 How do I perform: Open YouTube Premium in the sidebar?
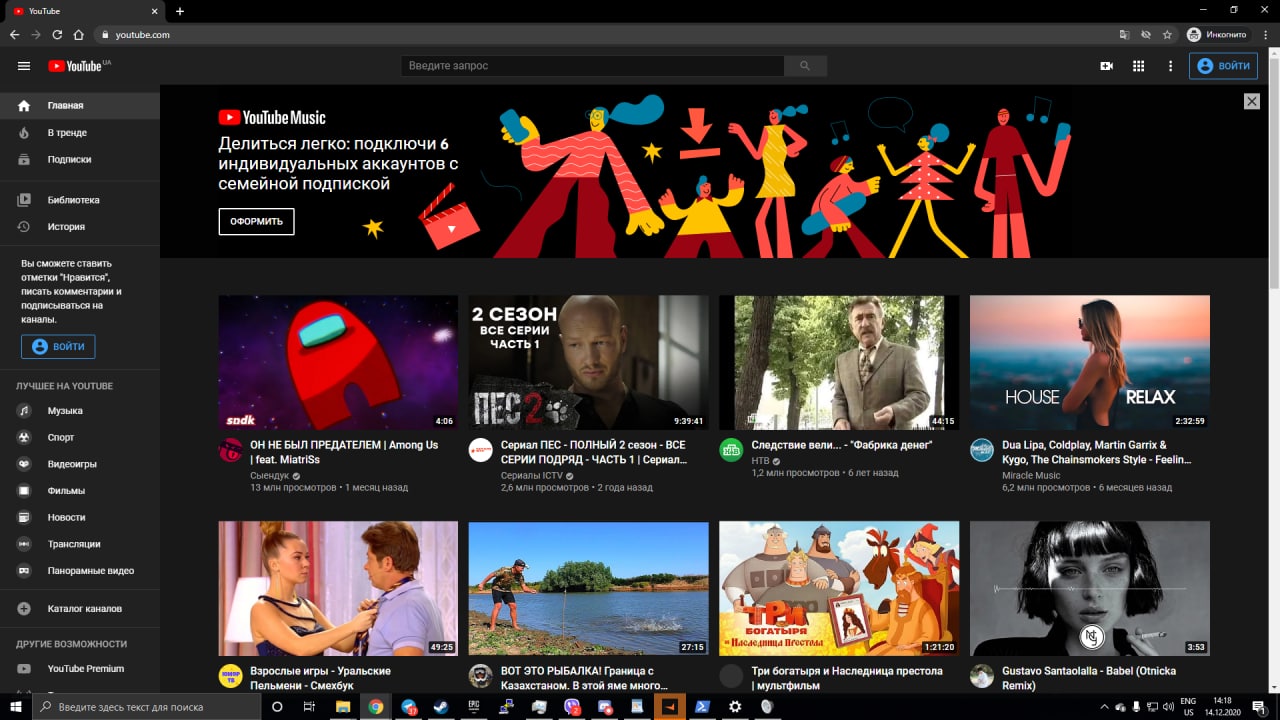[80, 668]
